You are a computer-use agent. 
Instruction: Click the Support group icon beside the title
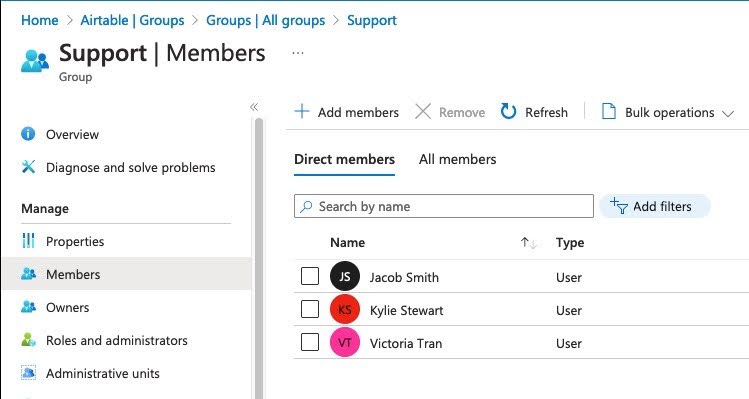[x=35, y=61]
